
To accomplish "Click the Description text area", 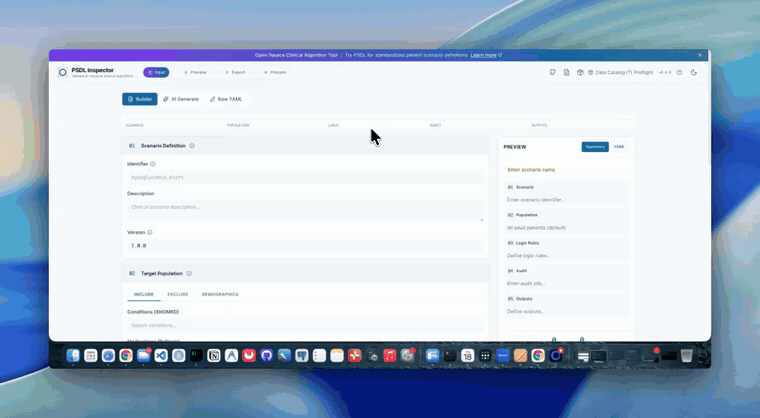I will 305,210.
